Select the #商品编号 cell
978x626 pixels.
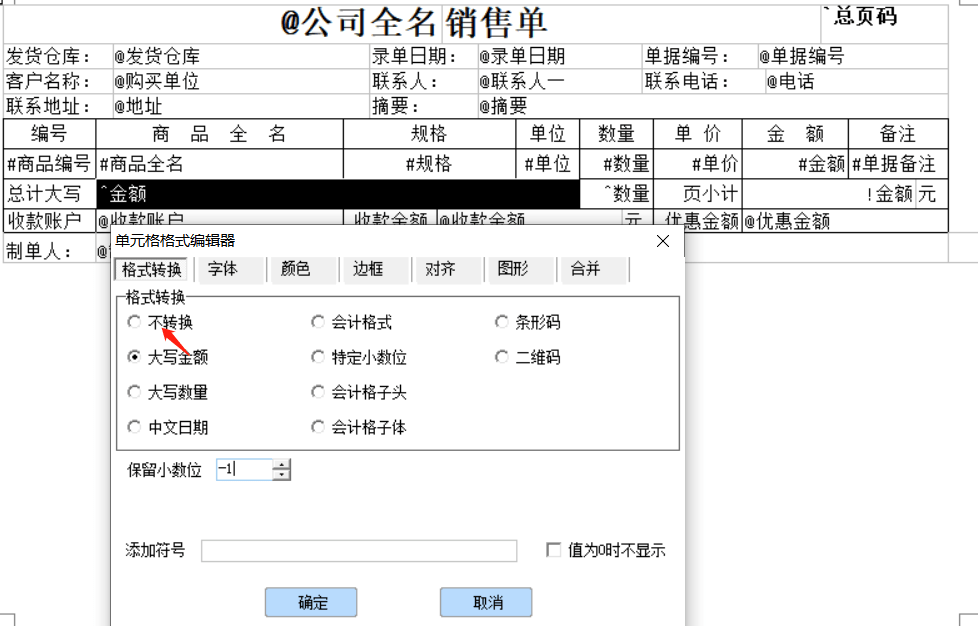tap(49, 164)
